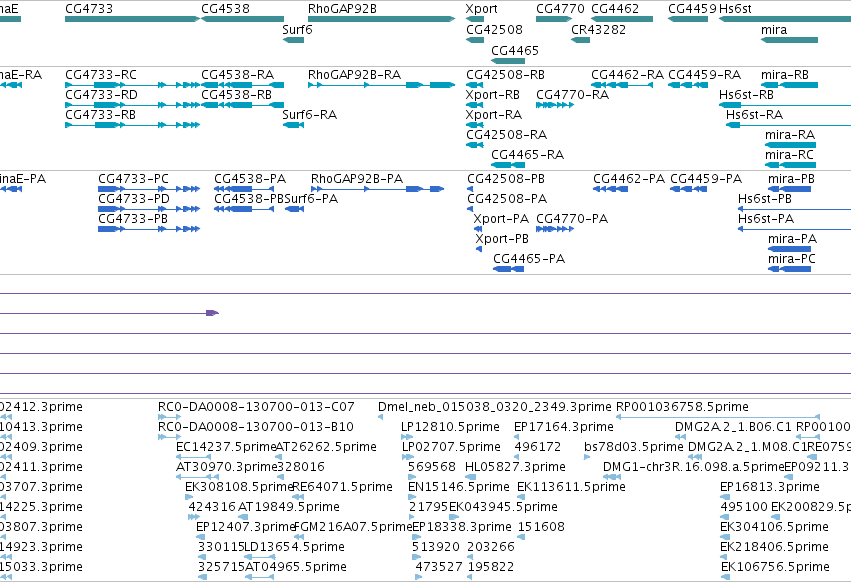Open transcript Hs6st-RB
The width and height of the screenshot is (851, 582).
[746, 94]
